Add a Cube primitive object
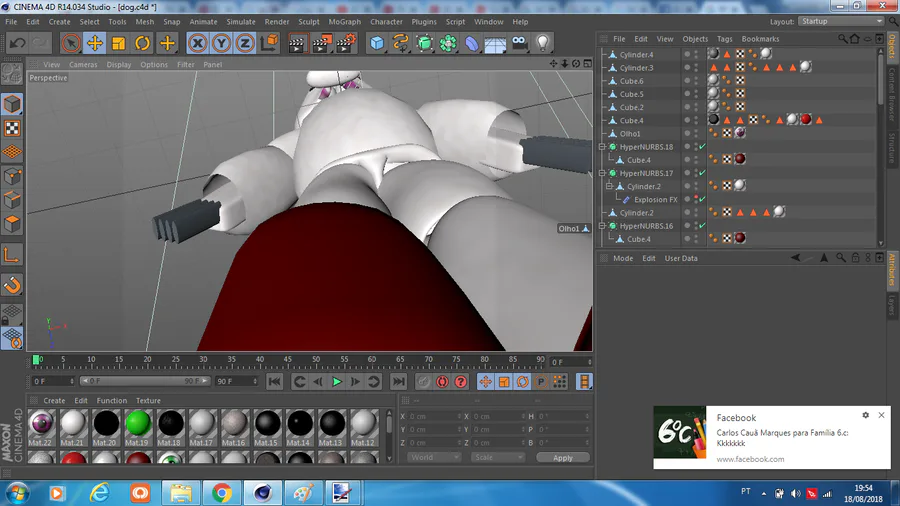 (x=377, y=43)
